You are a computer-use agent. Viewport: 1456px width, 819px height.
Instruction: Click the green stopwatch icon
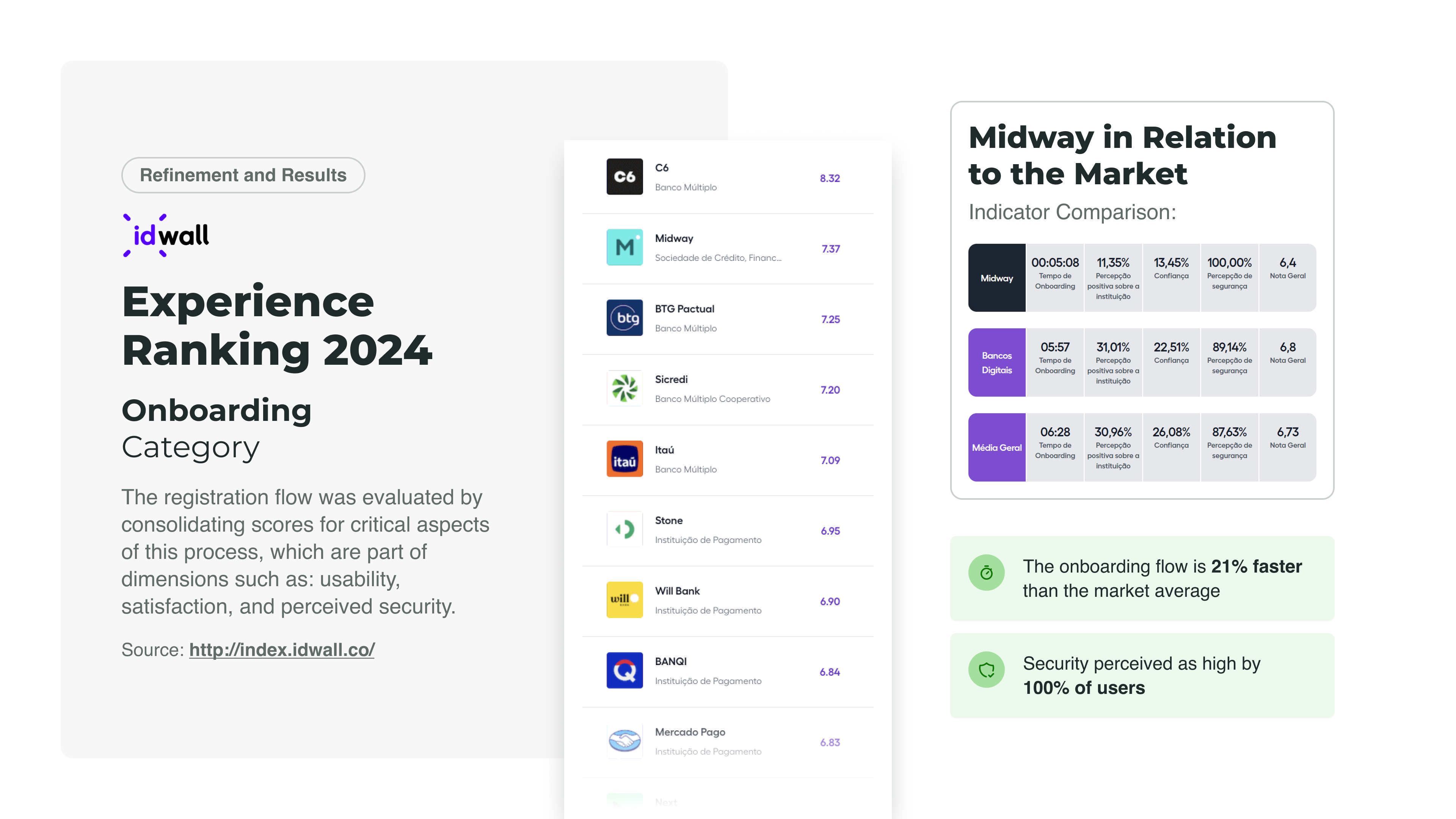point(986,573)
